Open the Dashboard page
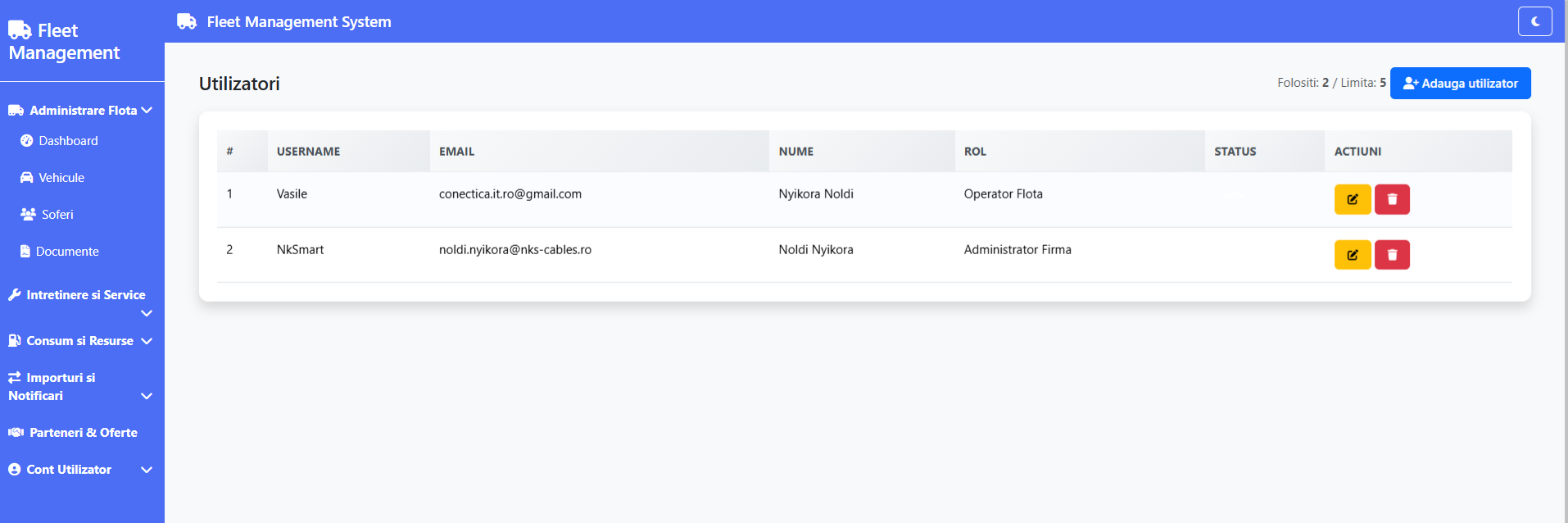1568x523 pixels. [68, 140]
